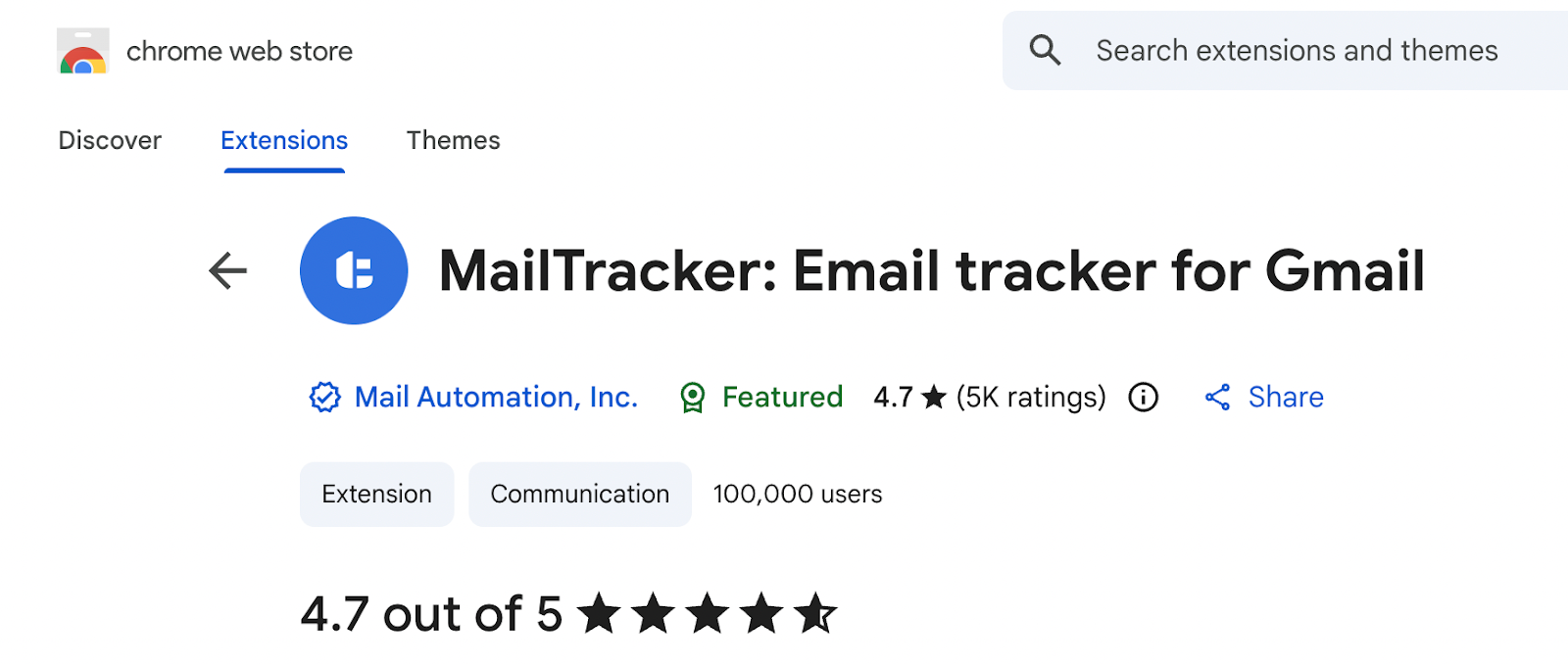Click the Communication category chip

(579, 494)
